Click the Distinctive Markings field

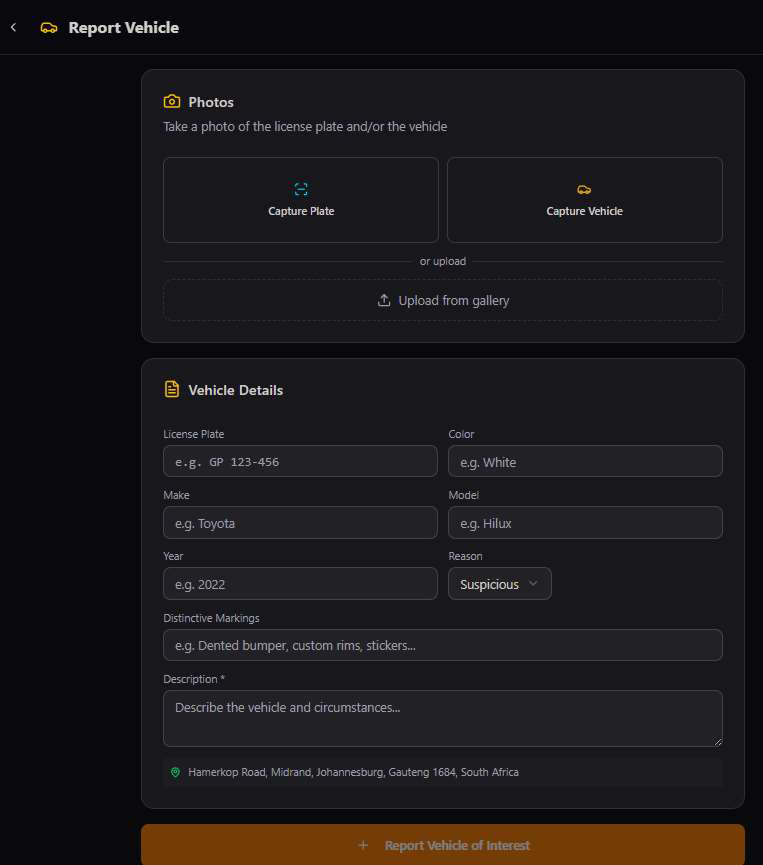[x=443, y=645]
